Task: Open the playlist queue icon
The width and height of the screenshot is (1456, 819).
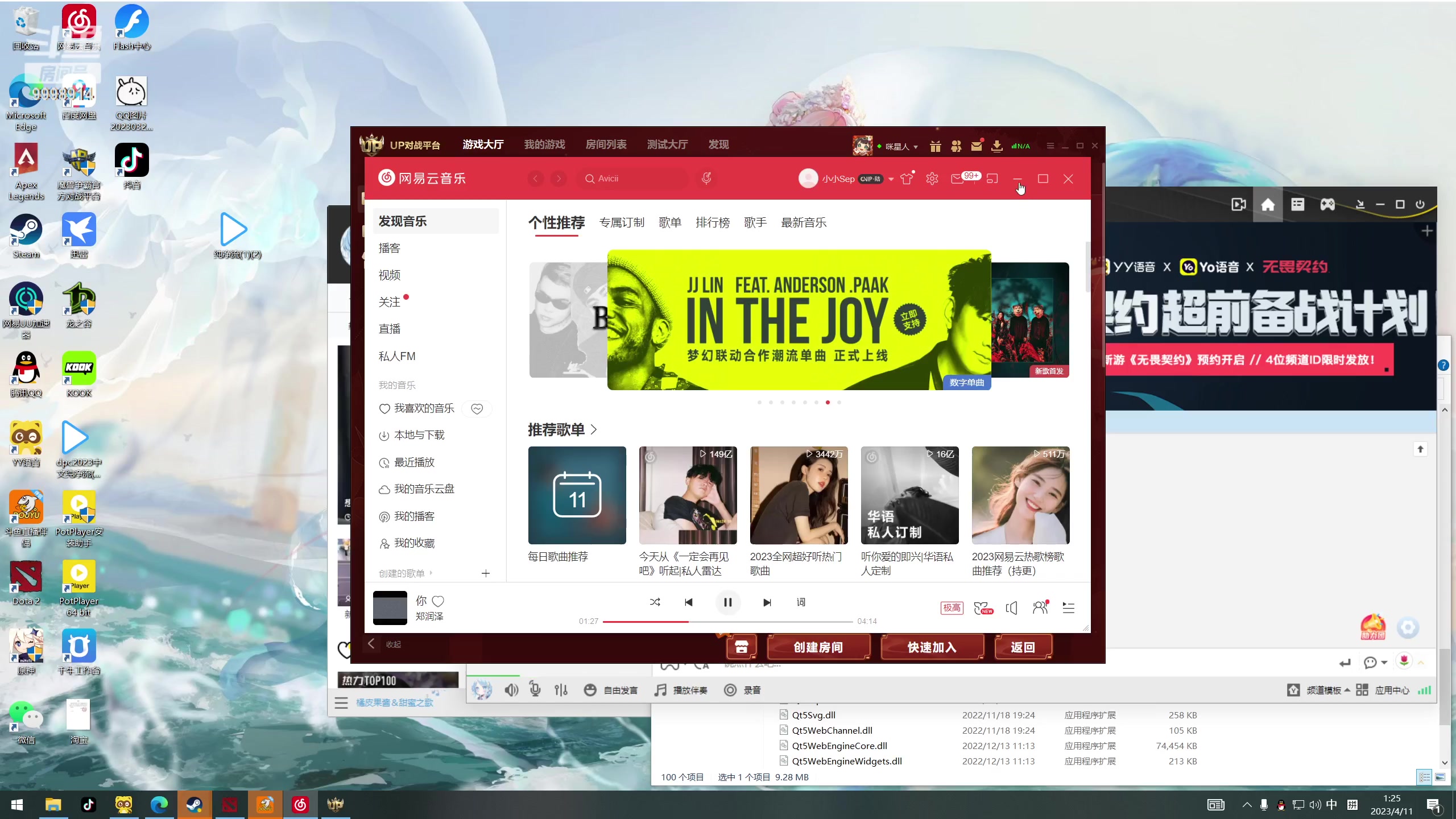Action: [x=1069, y=608]
